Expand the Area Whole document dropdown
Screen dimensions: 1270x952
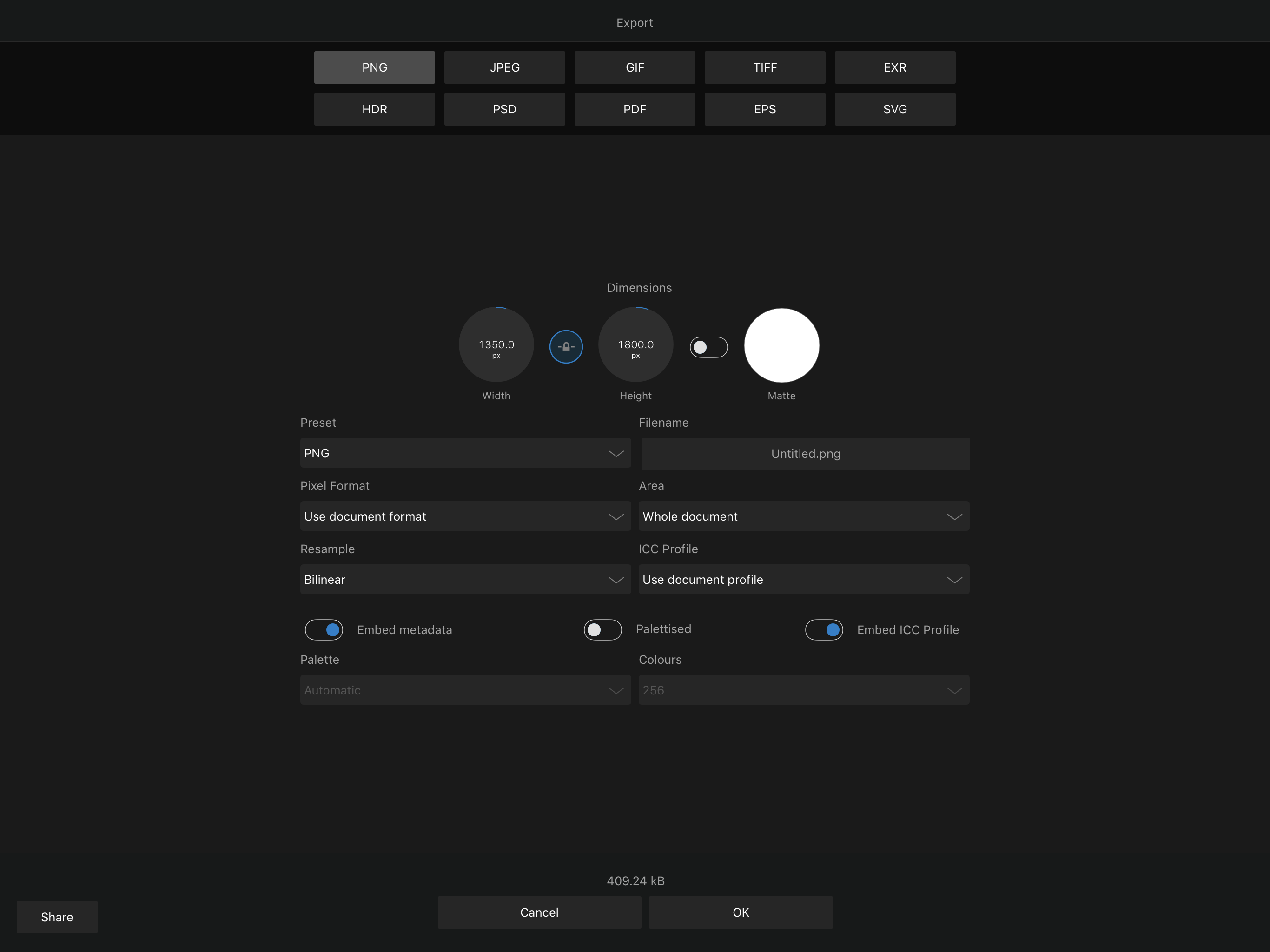[804, 516]
